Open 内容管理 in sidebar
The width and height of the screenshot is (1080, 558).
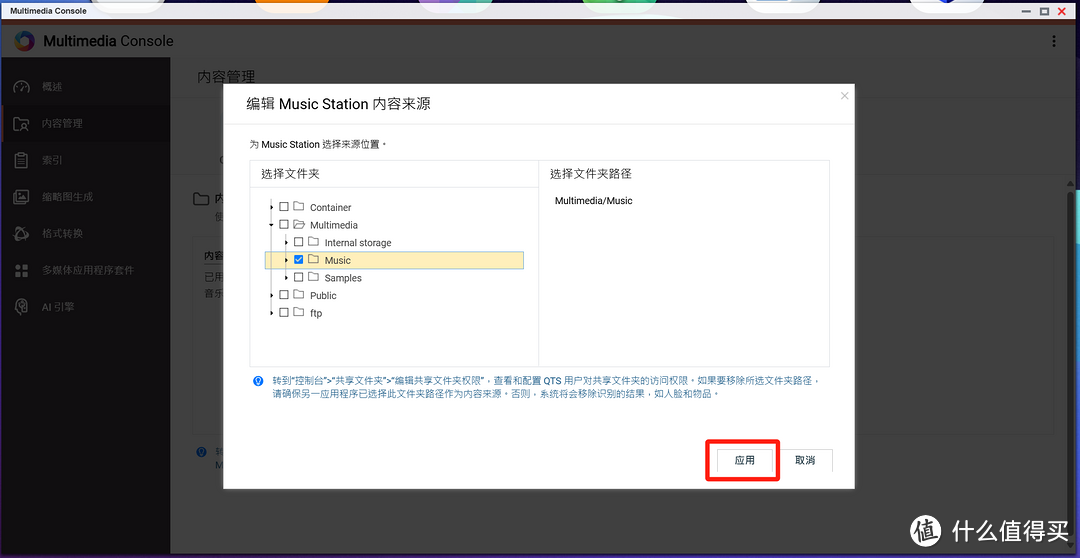[x=85, y=124]
